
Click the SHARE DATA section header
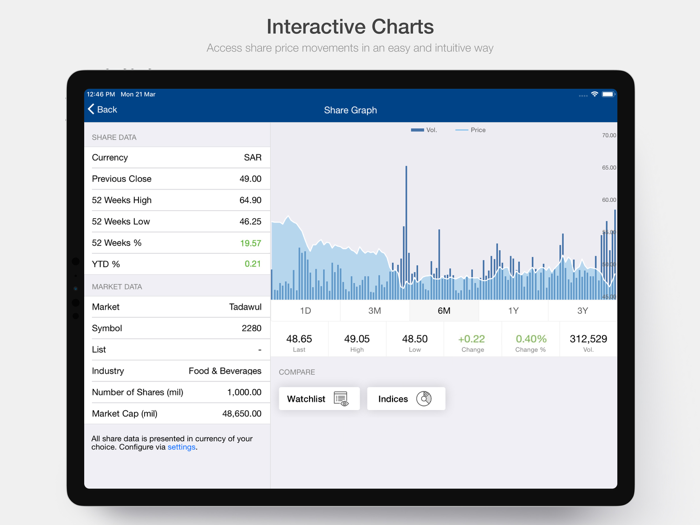pyautogui.click(x=114, y=138)
